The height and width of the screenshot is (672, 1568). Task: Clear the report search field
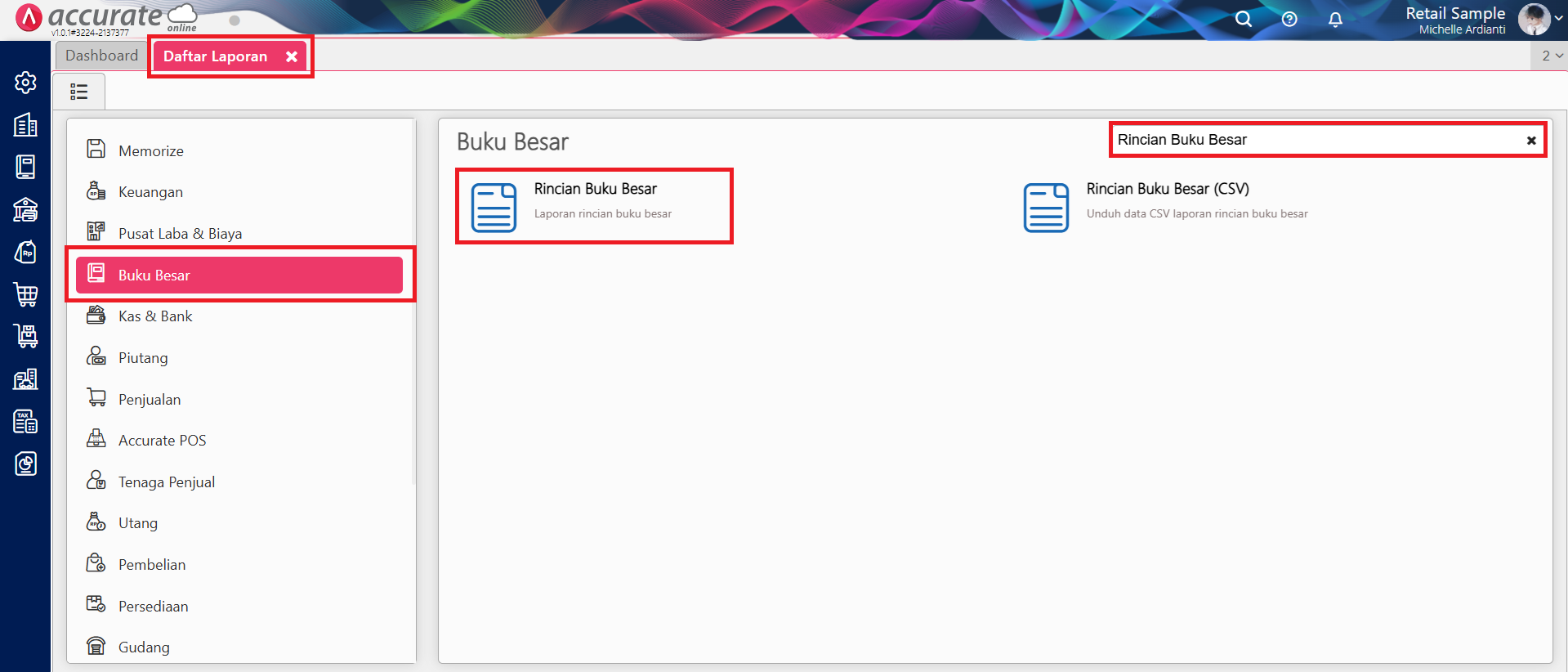[1531, 141]
